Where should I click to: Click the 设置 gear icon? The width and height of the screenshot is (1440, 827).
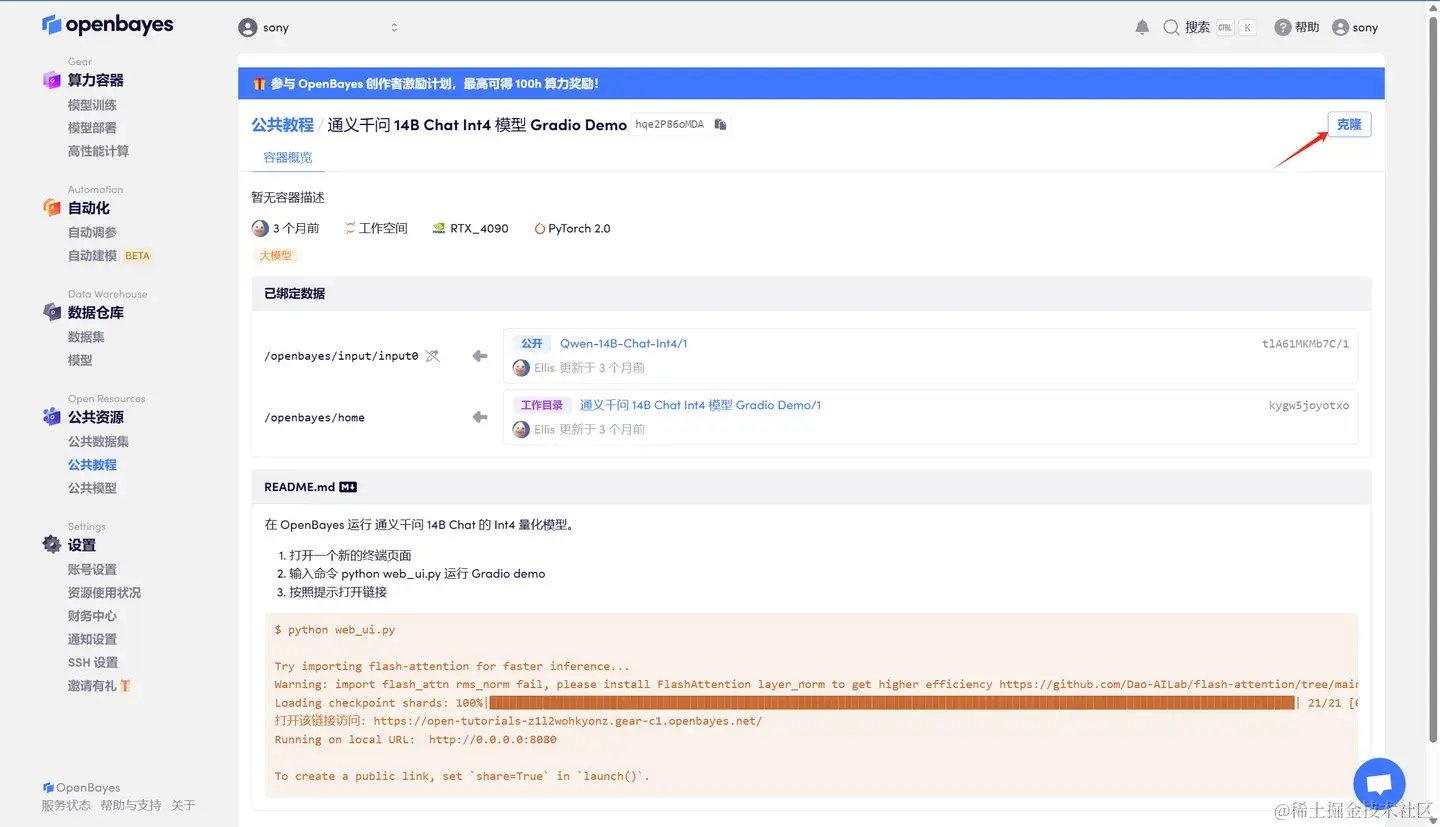click(52, 545)
